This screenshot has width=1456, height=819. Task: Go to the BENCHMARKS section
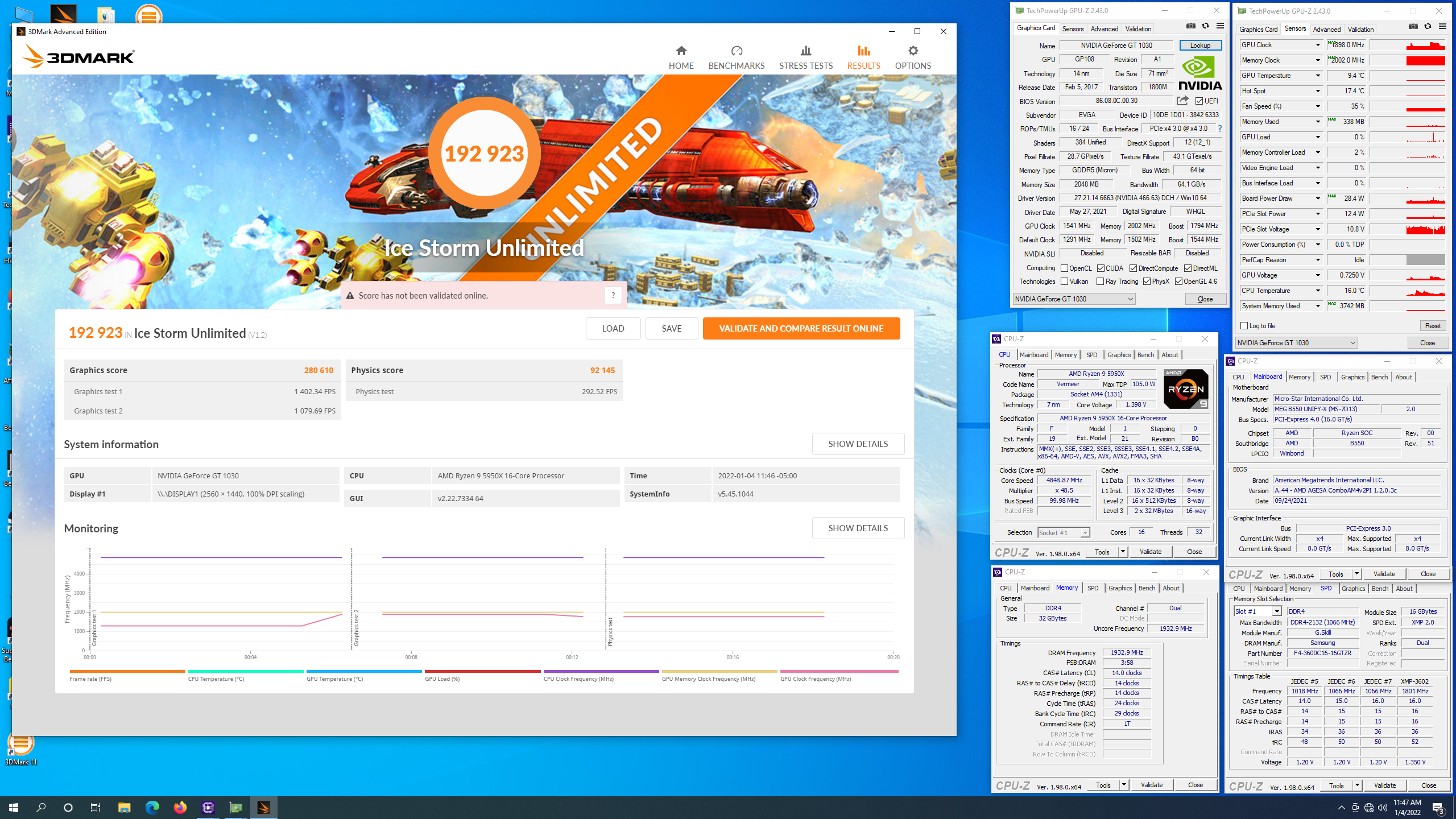pyautogui.click(x=736, y=57)
